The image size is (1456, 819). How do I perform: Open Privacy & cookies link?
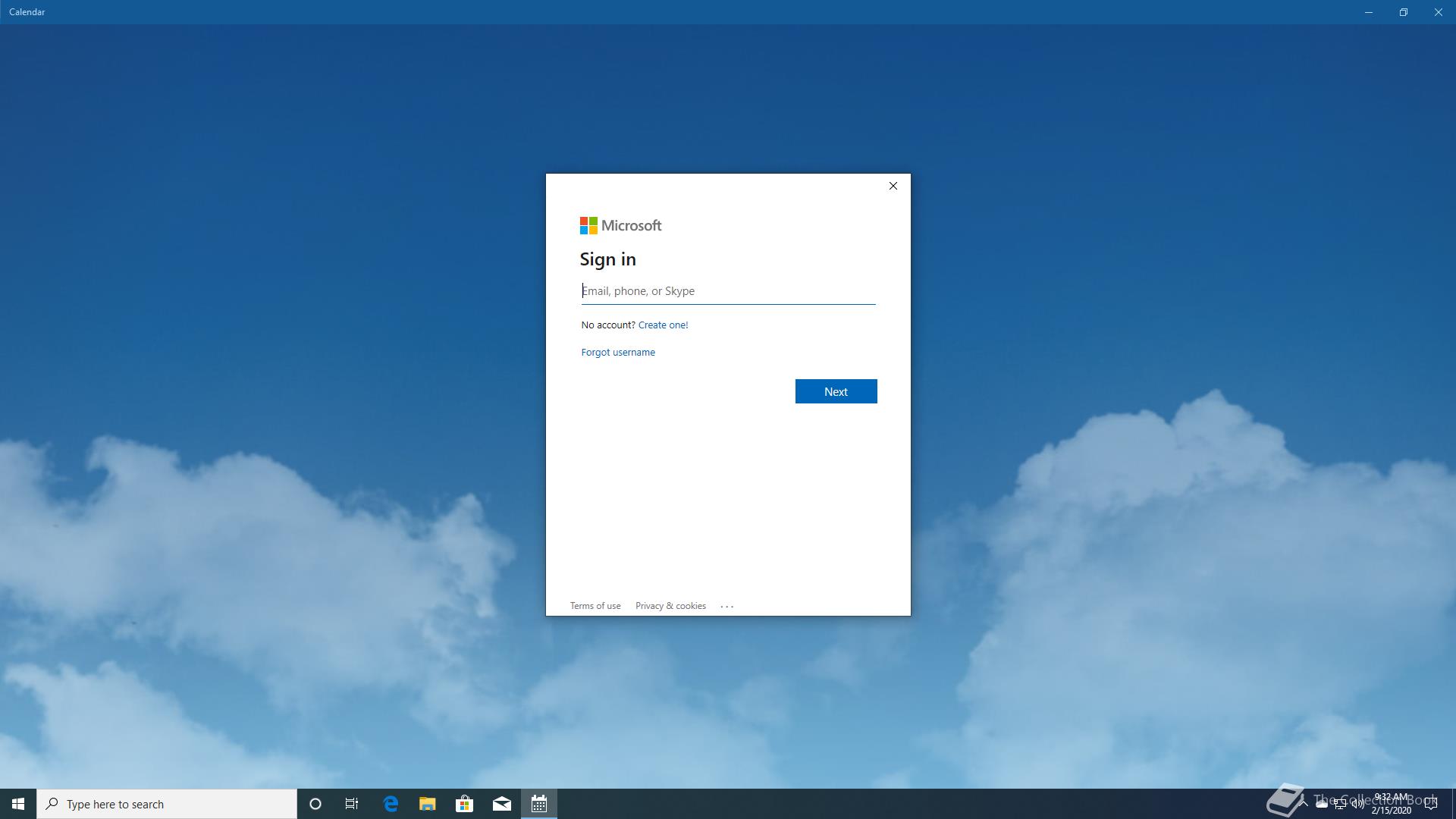pos(670,606)
